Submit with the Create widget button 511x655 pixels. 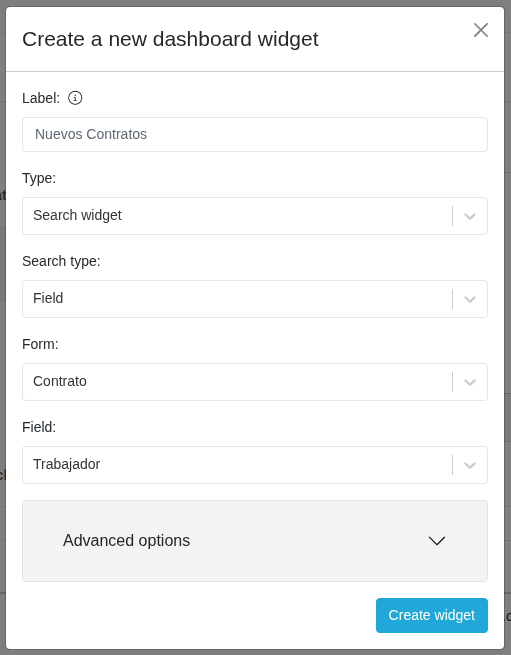tap(432, 615)
